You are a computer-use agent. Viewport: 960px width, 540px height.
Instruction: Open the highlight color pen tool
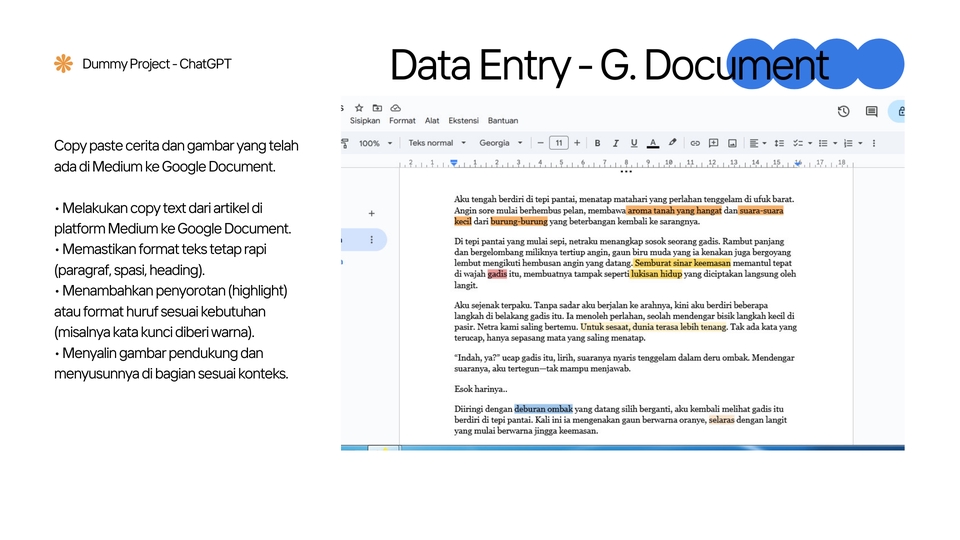(x=672, y=143)
